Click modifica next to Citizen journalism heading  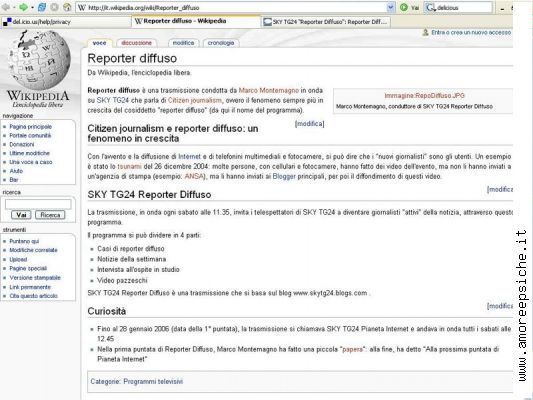pos(310,124)
